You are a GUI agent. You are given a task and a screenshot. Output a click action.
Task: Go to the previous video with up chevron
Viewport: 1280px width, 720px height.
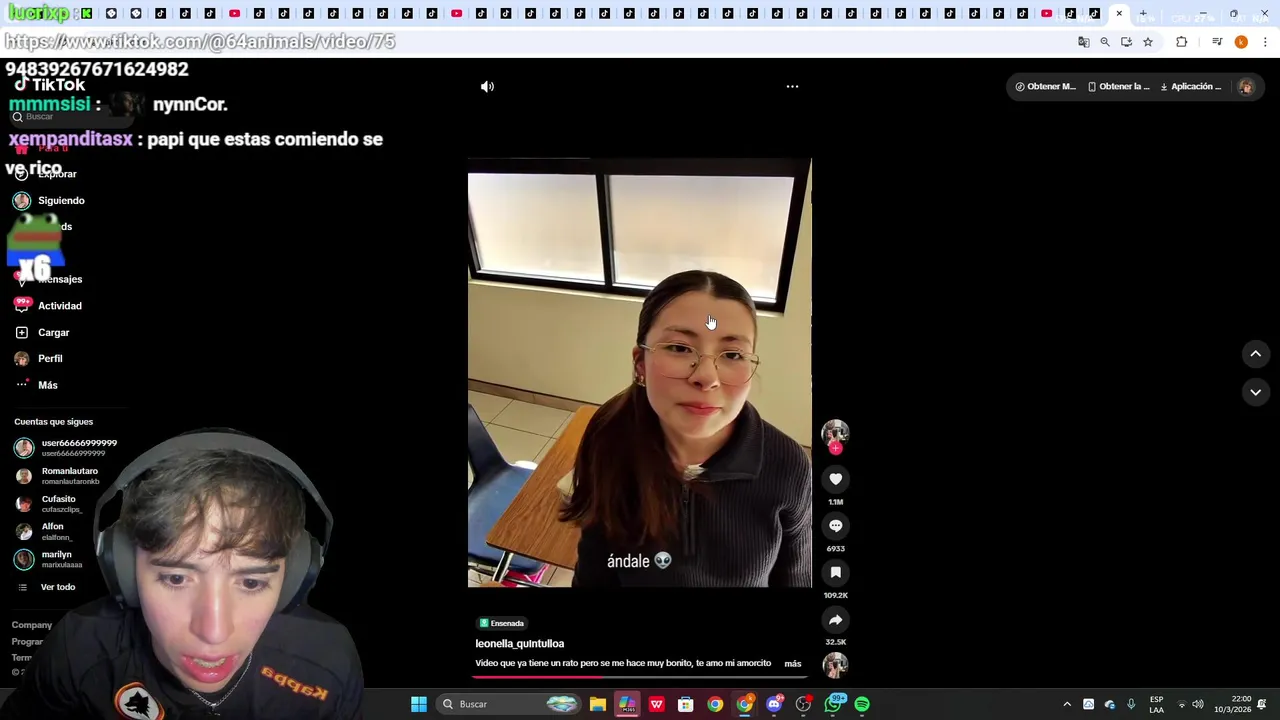(1256, 353)
